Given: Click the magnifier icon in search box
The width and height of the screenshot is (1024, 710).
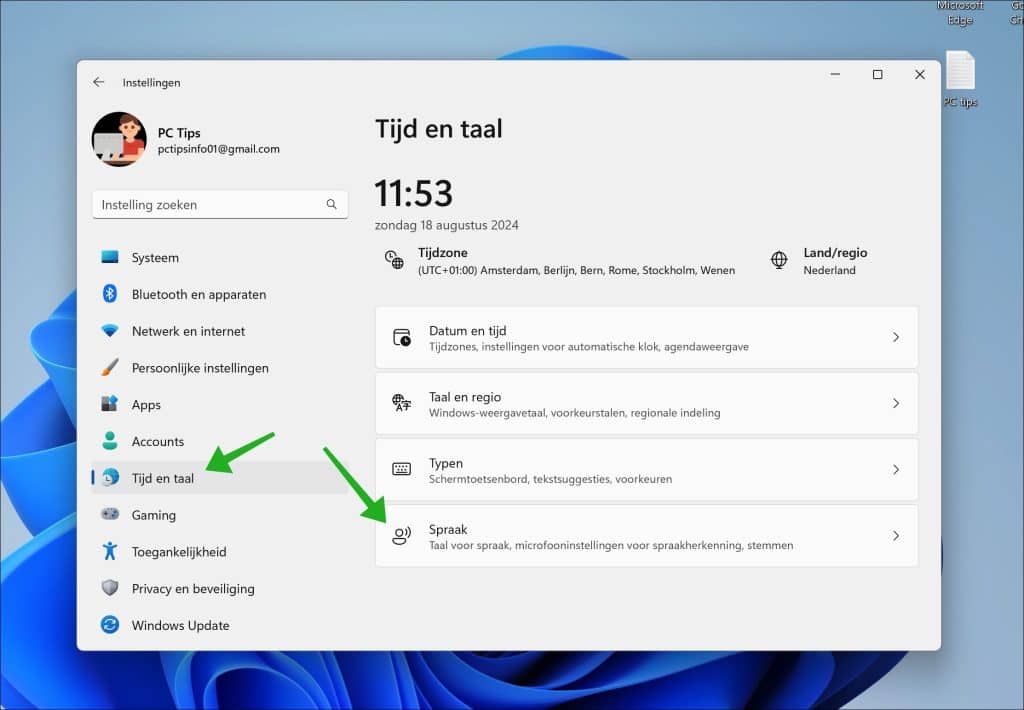Looking at the screenshot, I should point(332,204).
